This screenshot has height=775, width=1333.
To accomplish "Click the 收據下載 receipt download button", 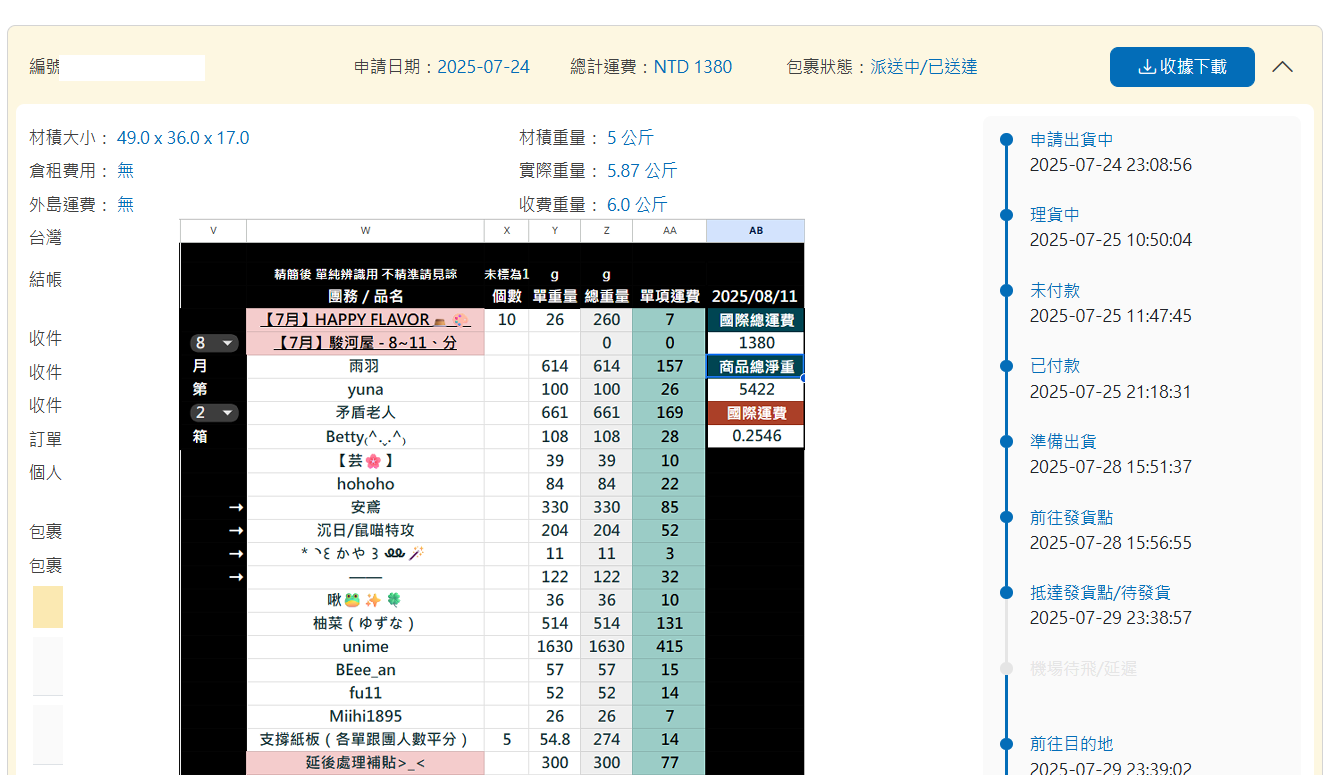I will click(x=1182, y=67).
